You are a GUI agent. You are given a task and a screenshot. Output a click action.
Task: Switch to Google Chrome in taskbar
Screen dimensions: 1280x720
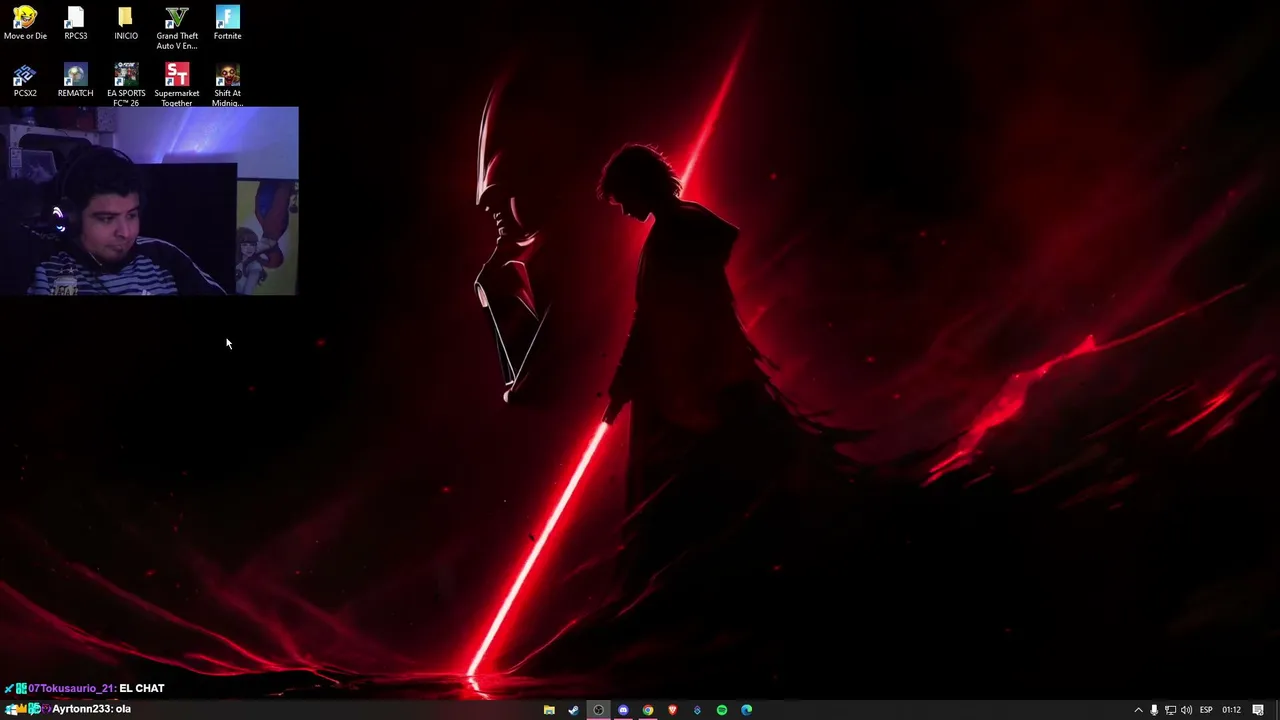(648, 710)
